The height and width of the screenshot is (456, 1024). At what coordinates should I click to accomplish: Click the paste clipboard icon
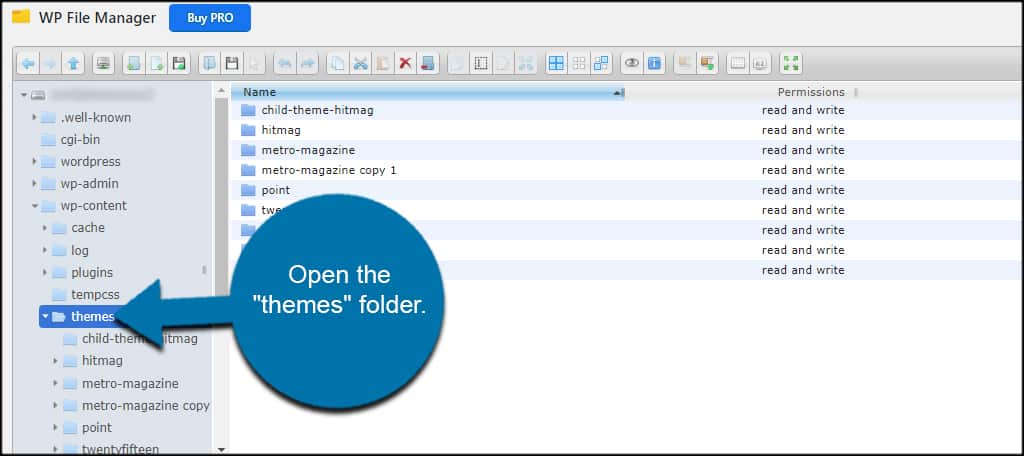click(383, 63)
